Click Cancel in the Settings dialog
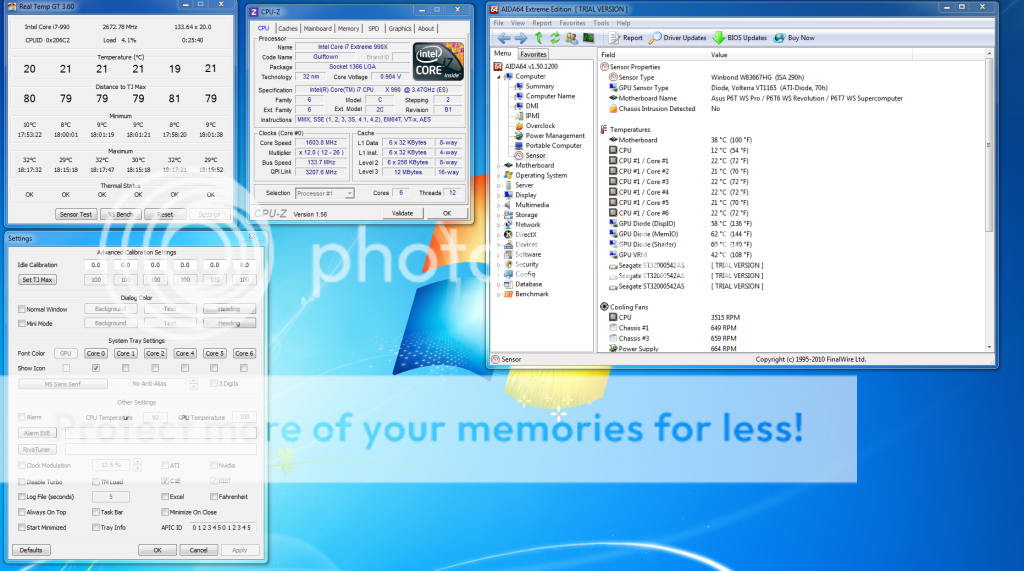This screenshot has width=1024, height=571. coord(199,550)
